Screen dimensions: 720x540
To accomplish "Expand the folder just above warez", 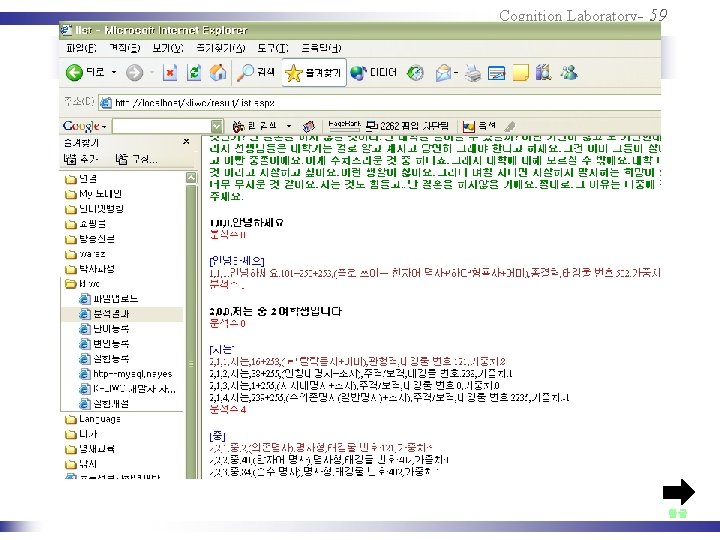I will (x=90, y=239).
